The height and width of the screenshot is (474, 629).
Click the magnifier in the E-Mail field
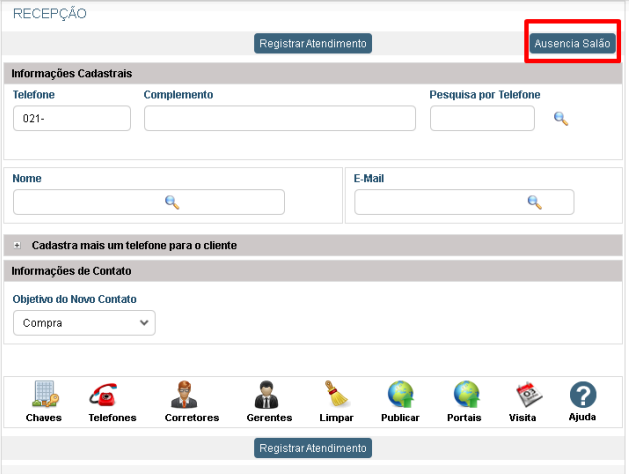(x=534, y=202)
